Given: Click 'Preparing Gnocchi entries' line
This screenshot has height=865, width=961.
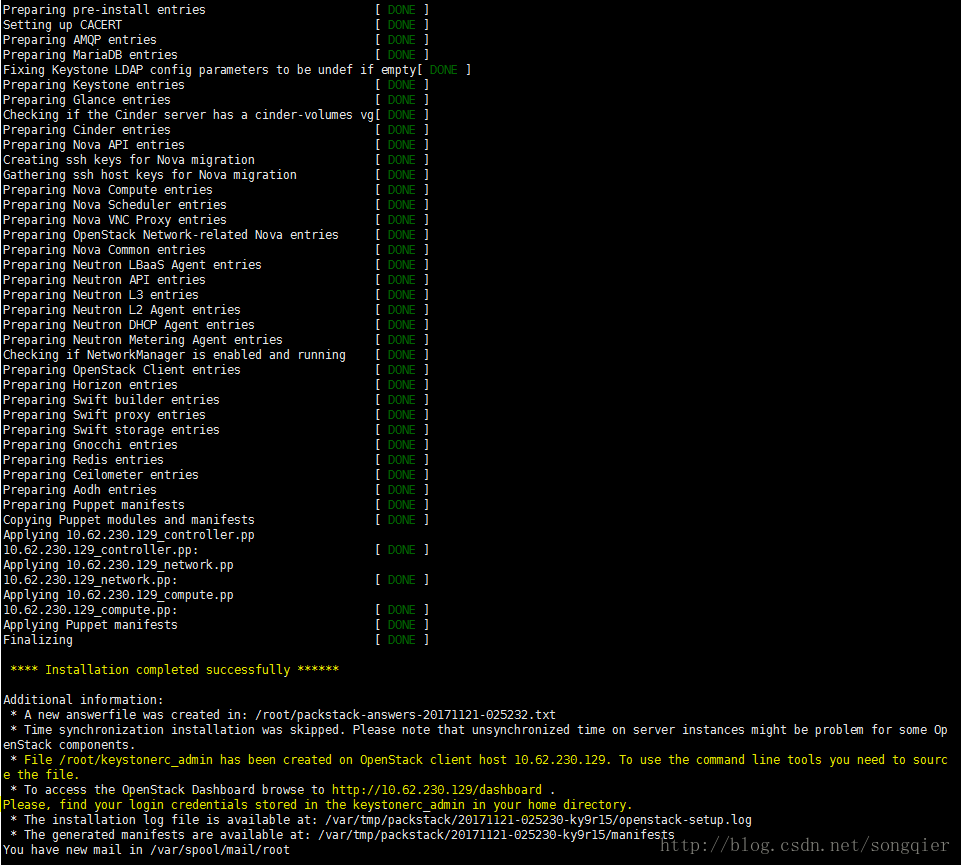Looking at the screenshot, I should tap(90, 446).
